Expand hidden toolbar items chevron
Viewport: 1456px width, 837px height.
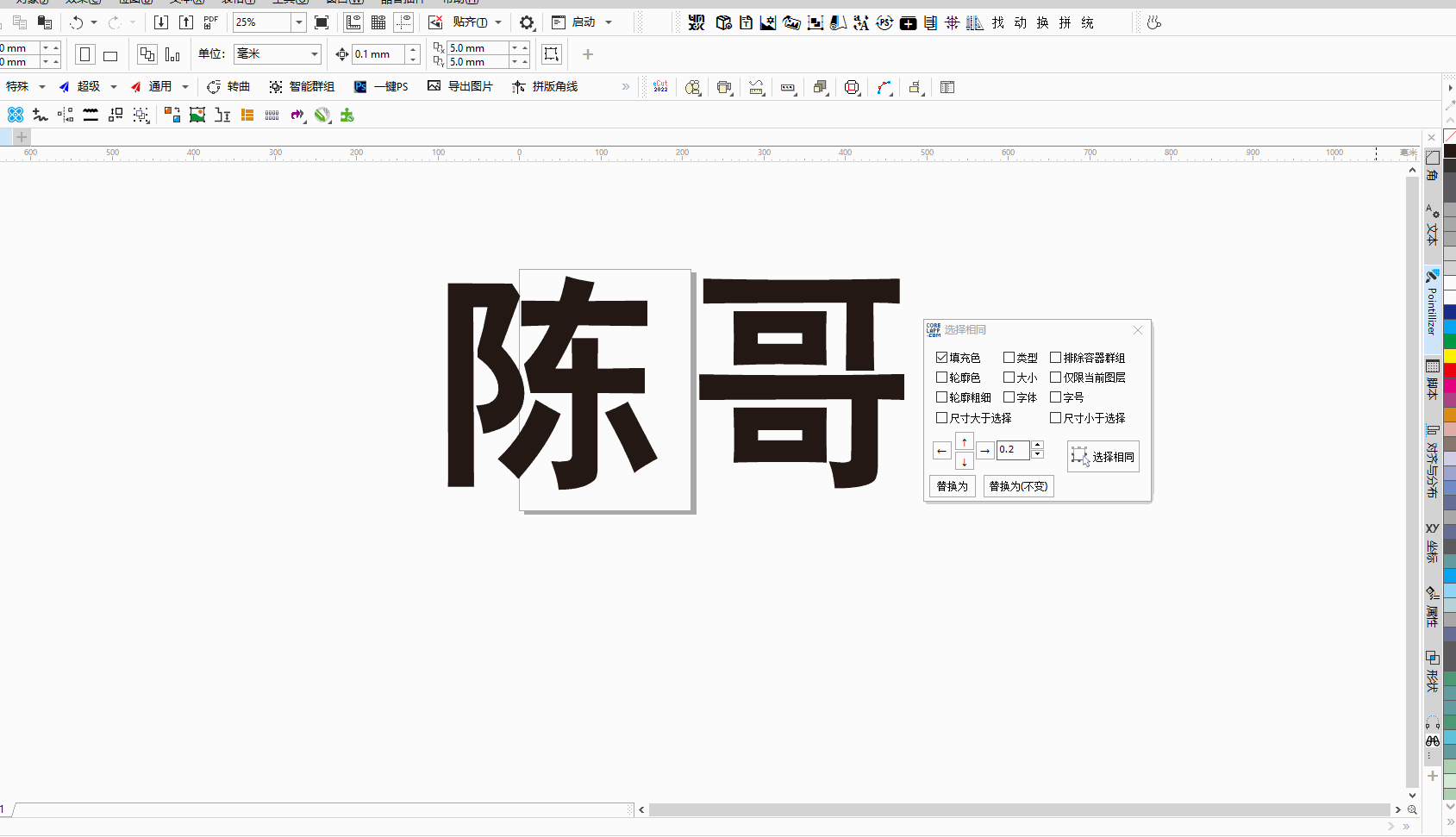coord(626,87)
